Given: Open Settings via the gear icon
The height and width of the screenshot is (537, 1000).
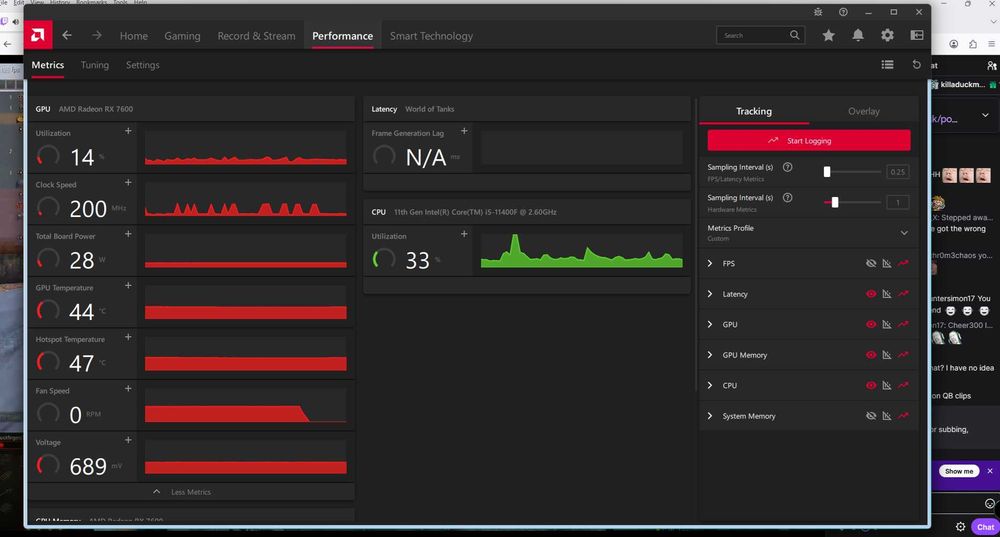Looking at the screenshot, I should click(887, 36).
